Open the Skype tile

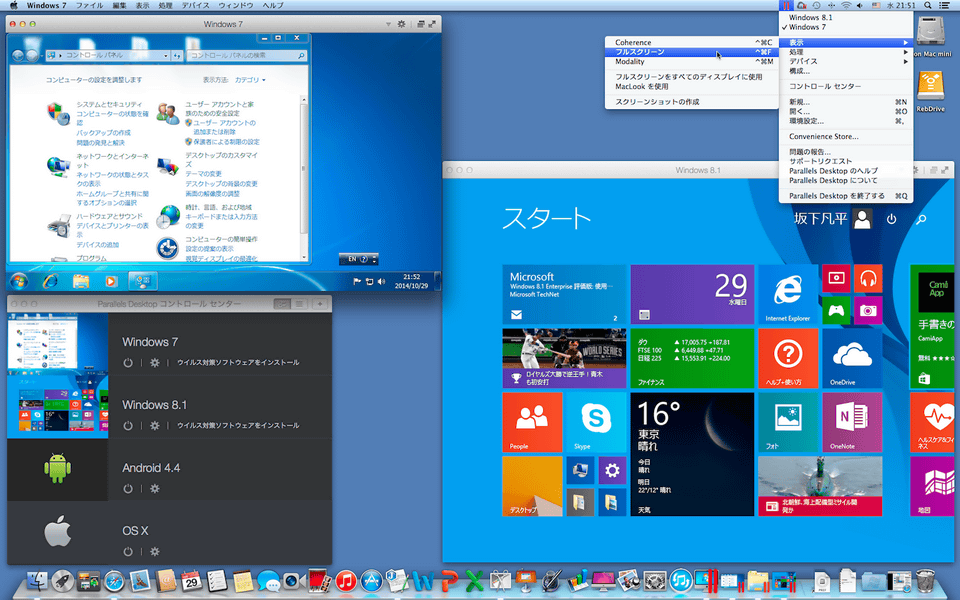[595, 422]
